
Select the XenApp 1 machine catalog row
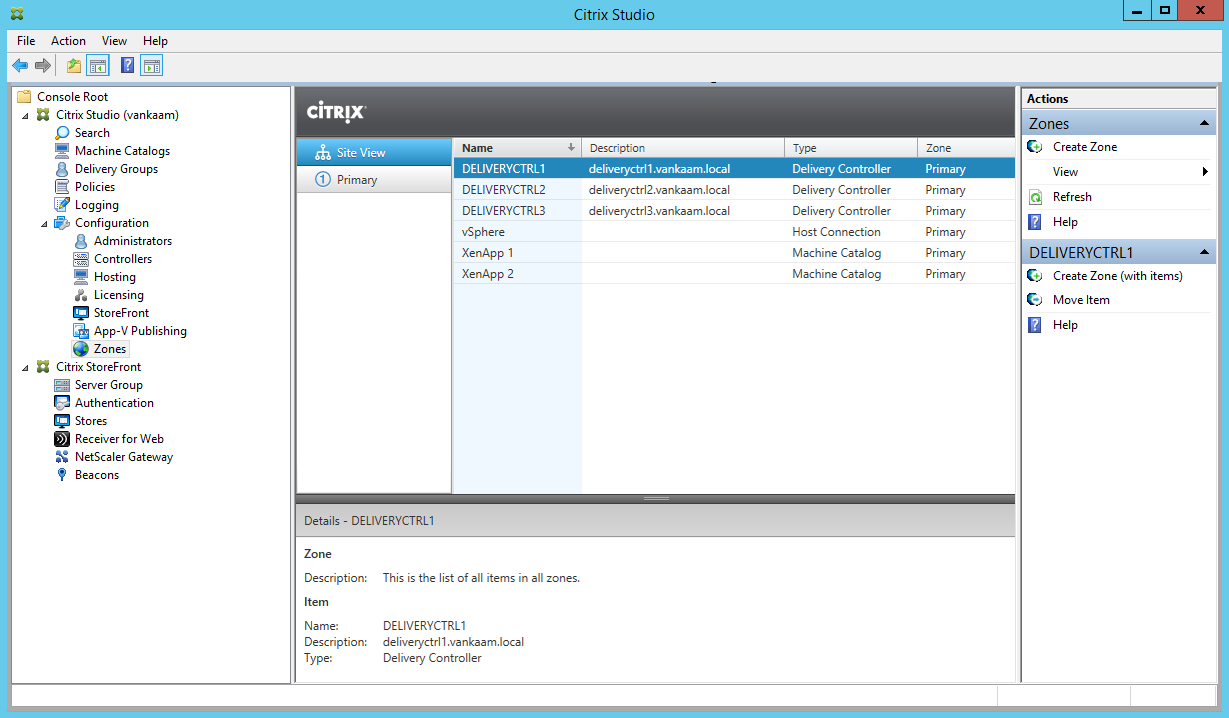pos(734,253)
